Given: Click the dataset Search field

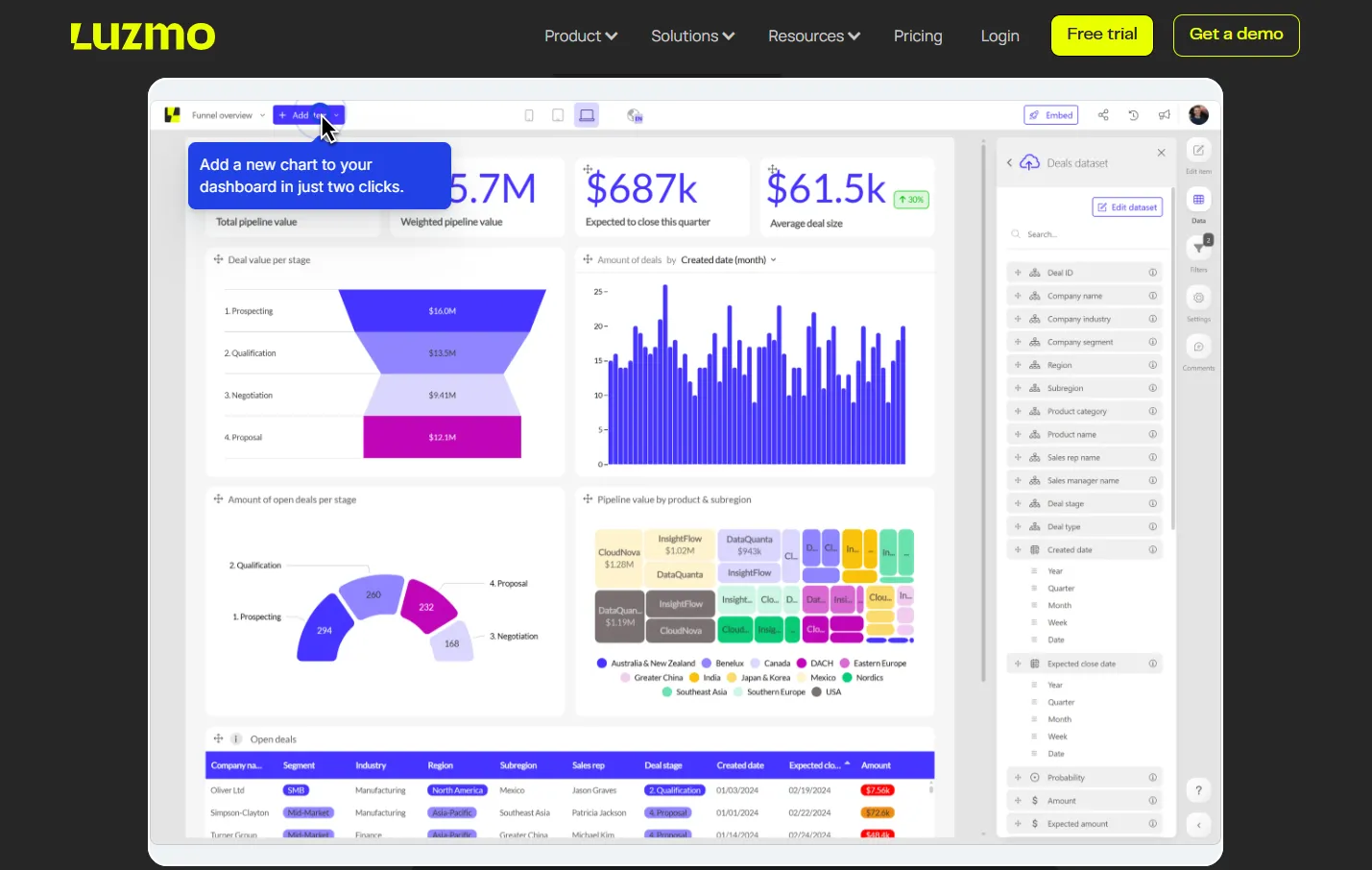Looking at the screenshot, I should point(1085,234).
